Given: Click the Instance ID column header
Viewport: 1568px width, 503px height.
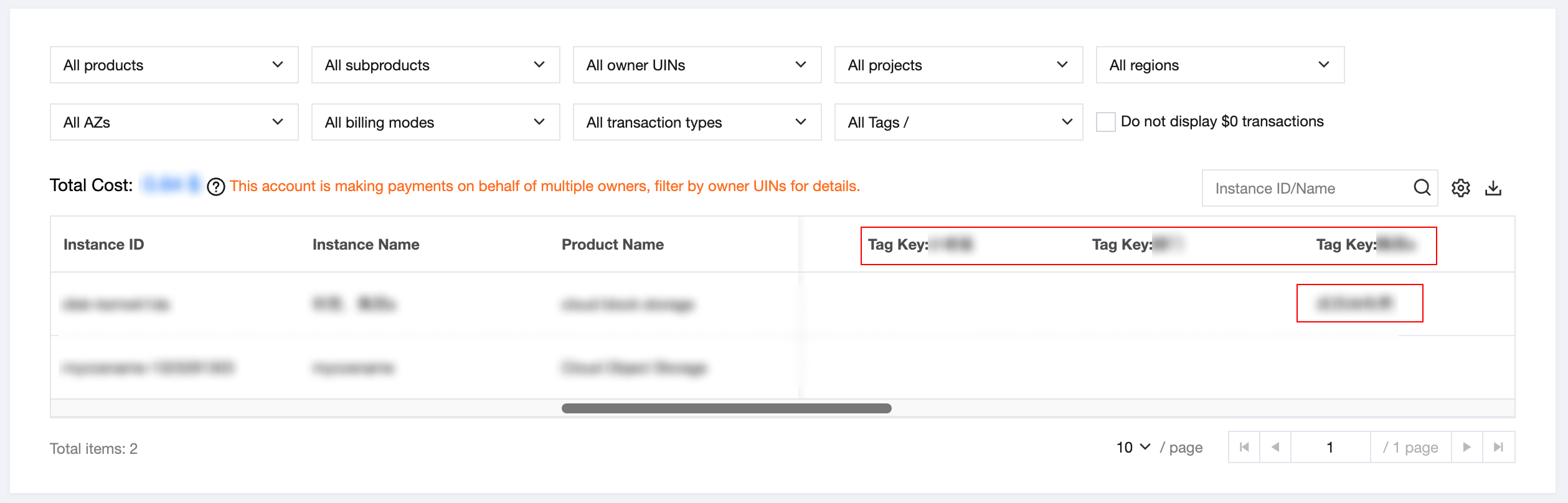Looking at the screenshot, I should coord(104,245).
